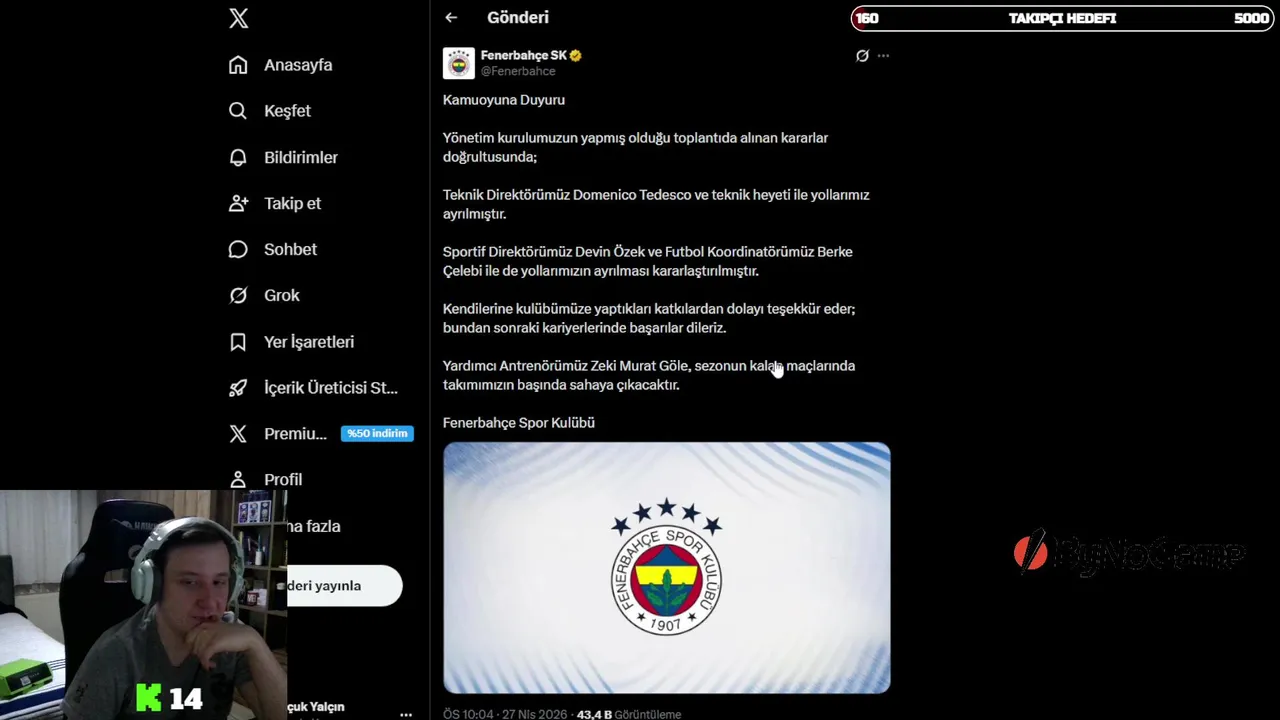Click the Takipçi Hedefi progress bar
This screenshot has height=720, width=1280.
pyautogui.click(x=1062, y=18)
